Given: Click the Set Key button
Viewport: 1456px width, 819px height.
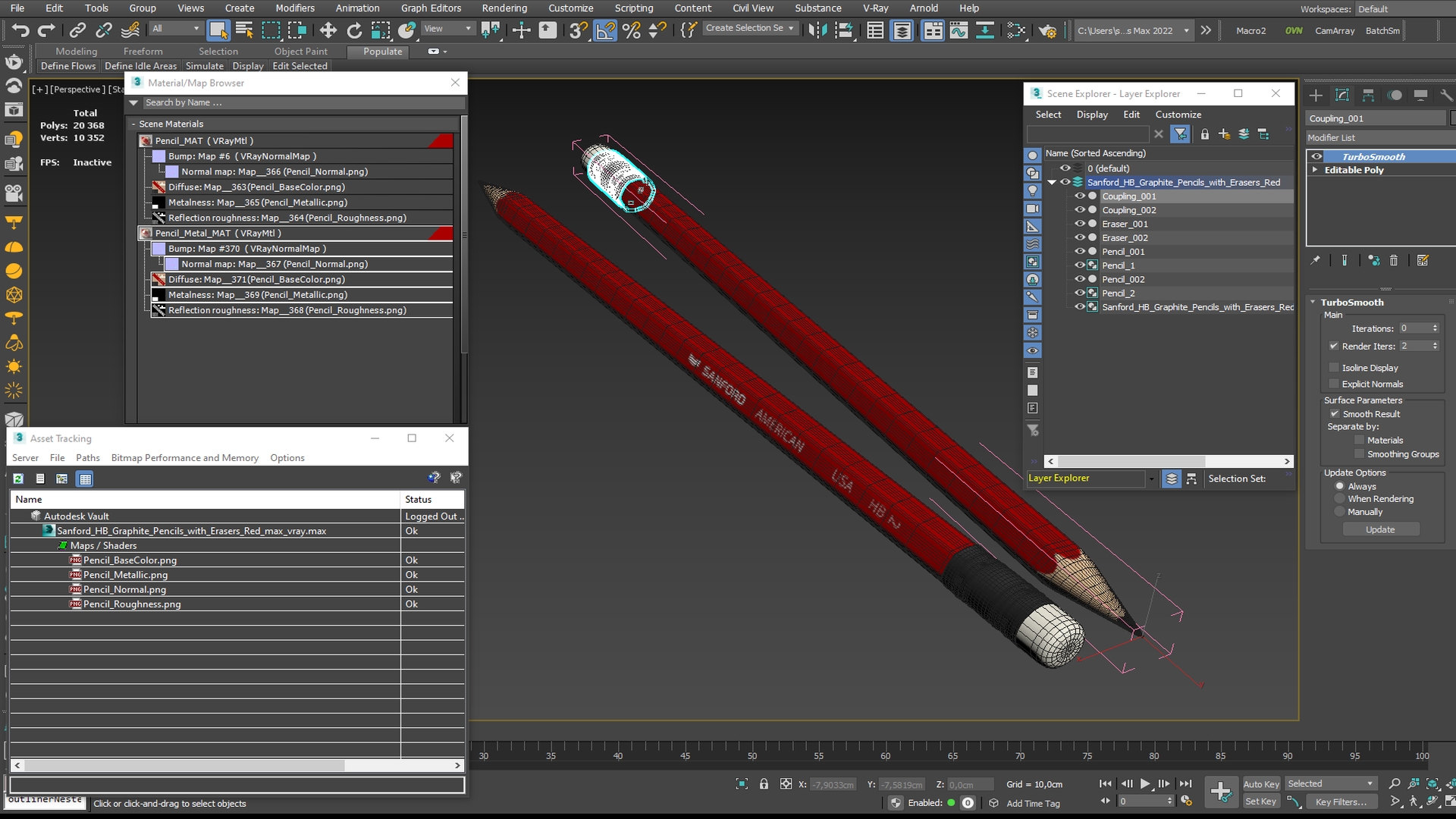Looking at the screenshot, I should [x=1261, y=802].
